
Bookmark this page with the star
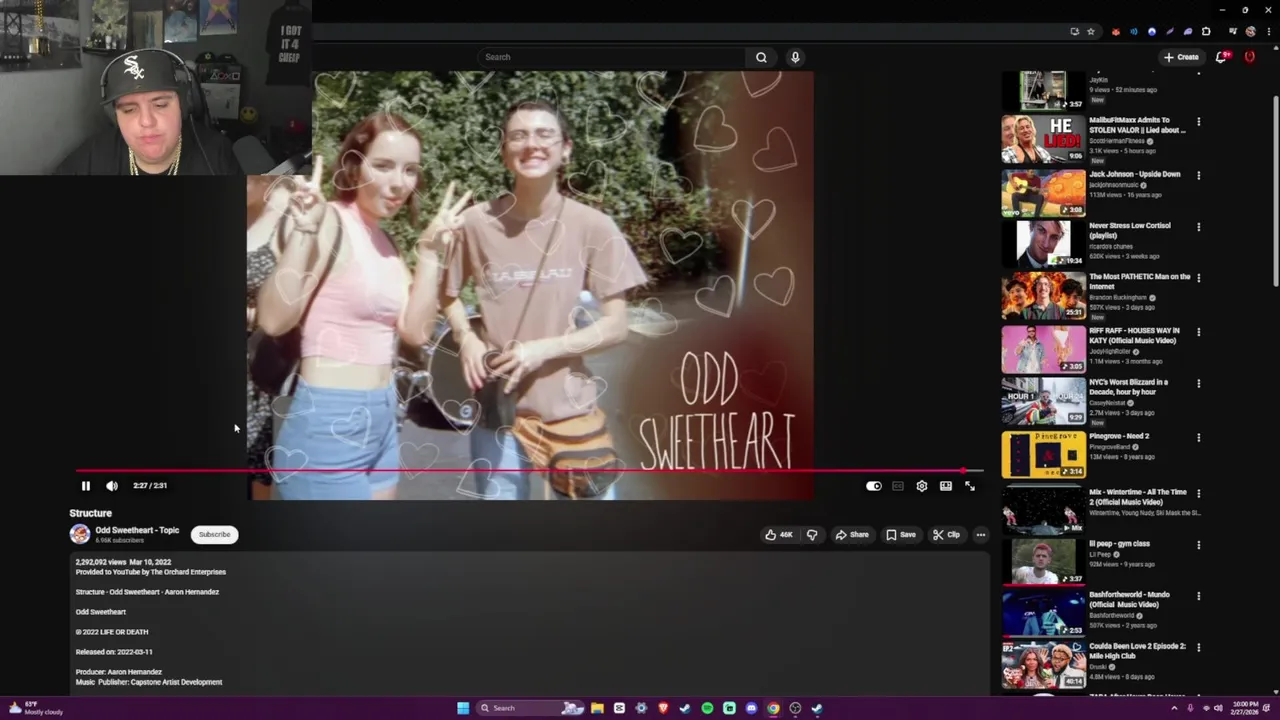1091,31
